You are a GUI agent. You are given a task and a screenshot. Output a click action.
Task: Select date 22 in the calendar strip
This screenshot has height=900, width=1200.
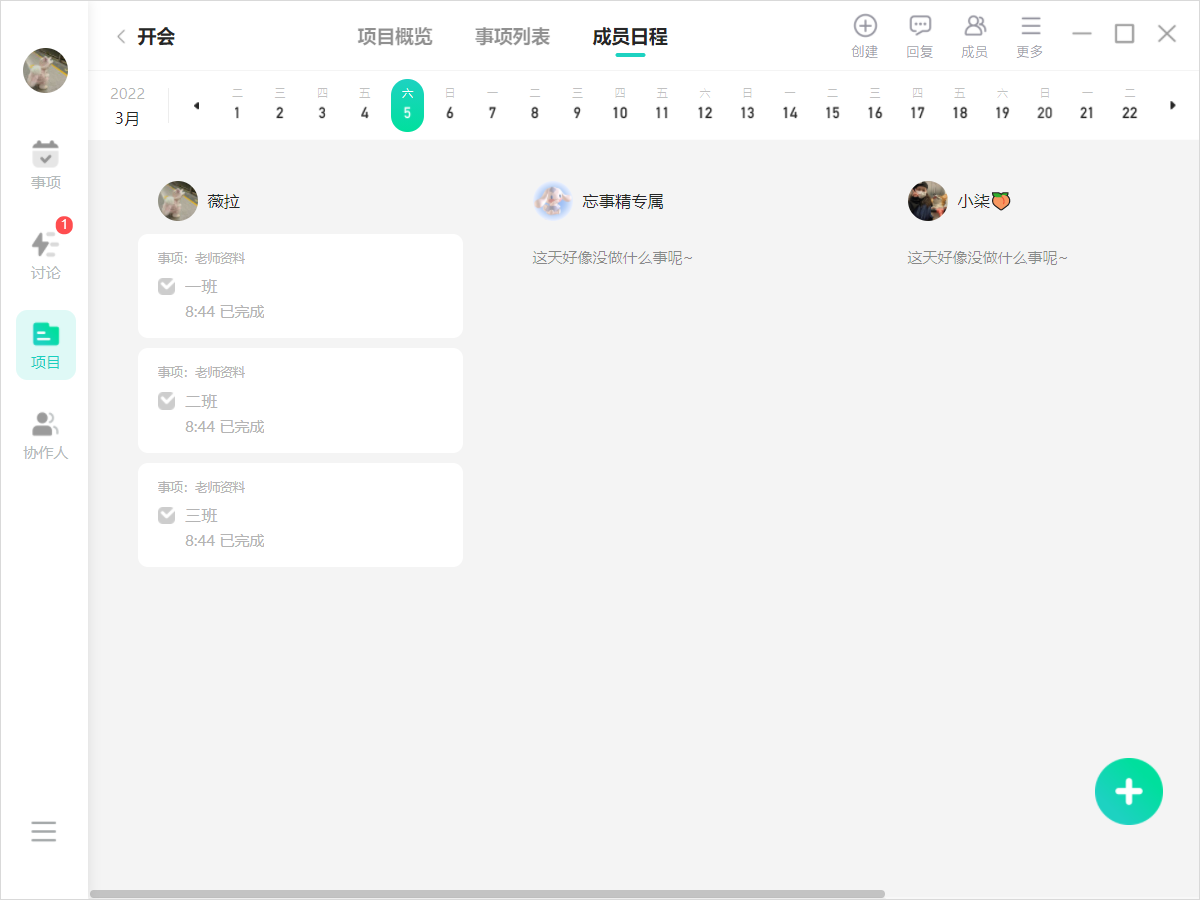tap(1130, 105)
